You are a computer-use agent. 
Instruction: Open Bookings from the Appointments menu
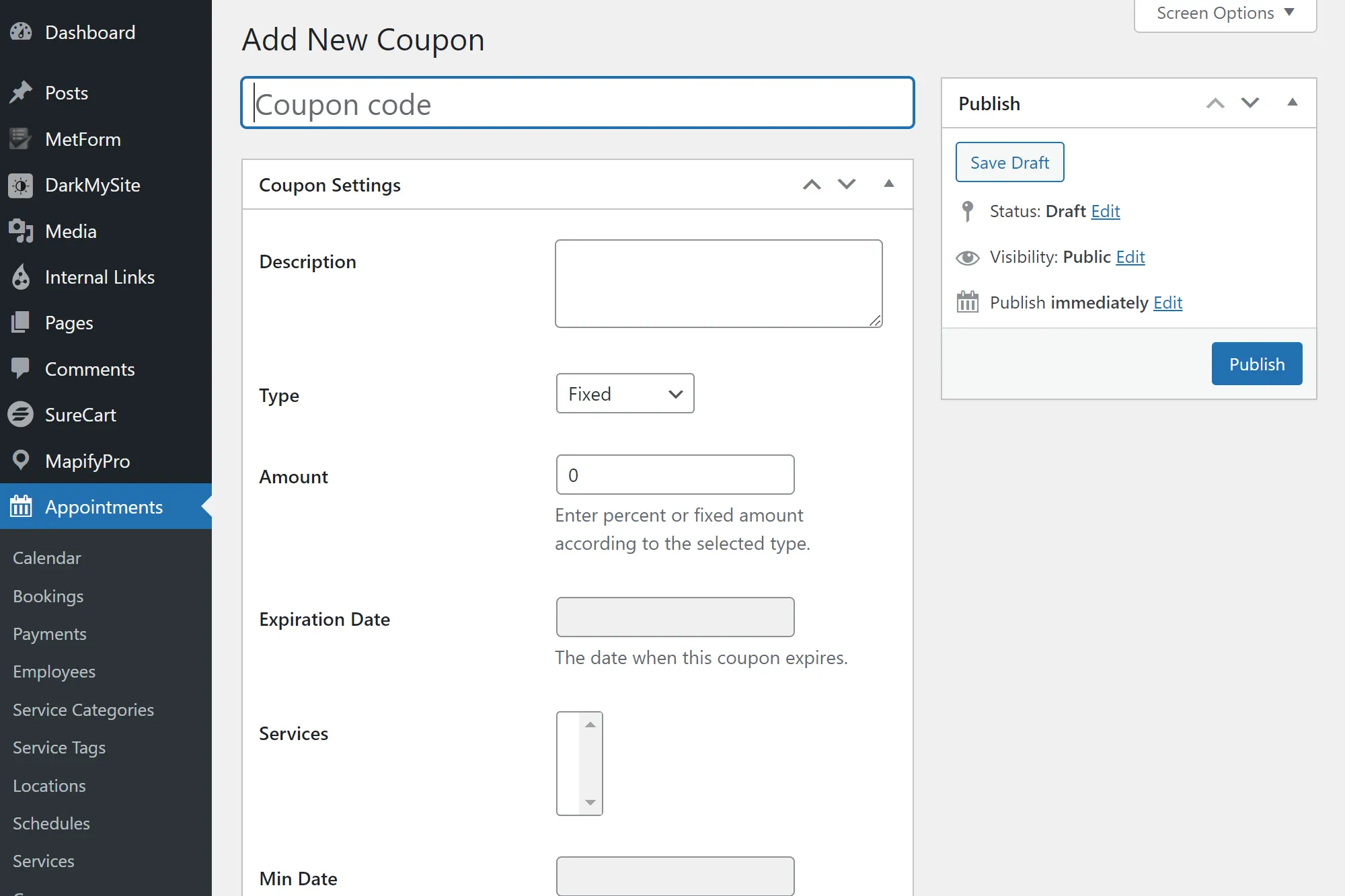click(47, 596)
